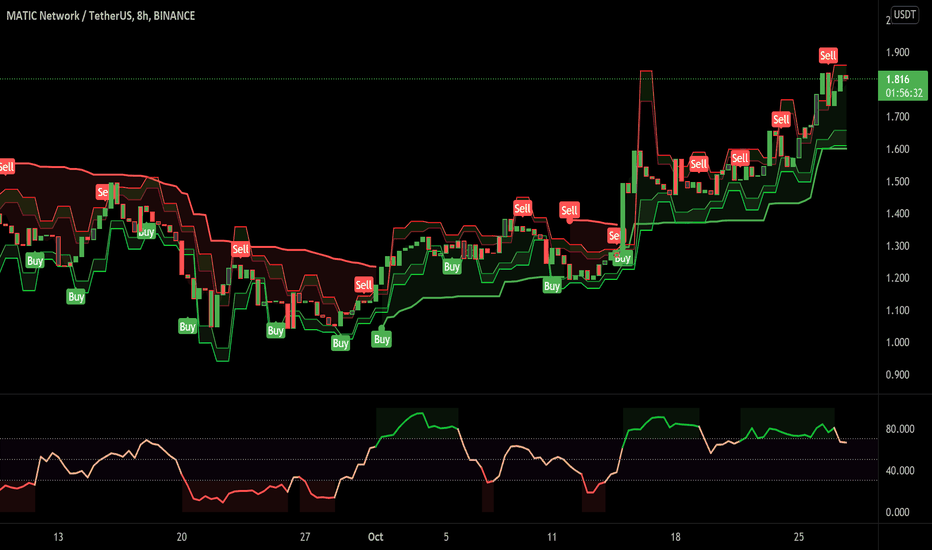Click the current price label 1.816
Image resolution: width=932 pixels, height=550 pixels.
(x=898, y=79)
